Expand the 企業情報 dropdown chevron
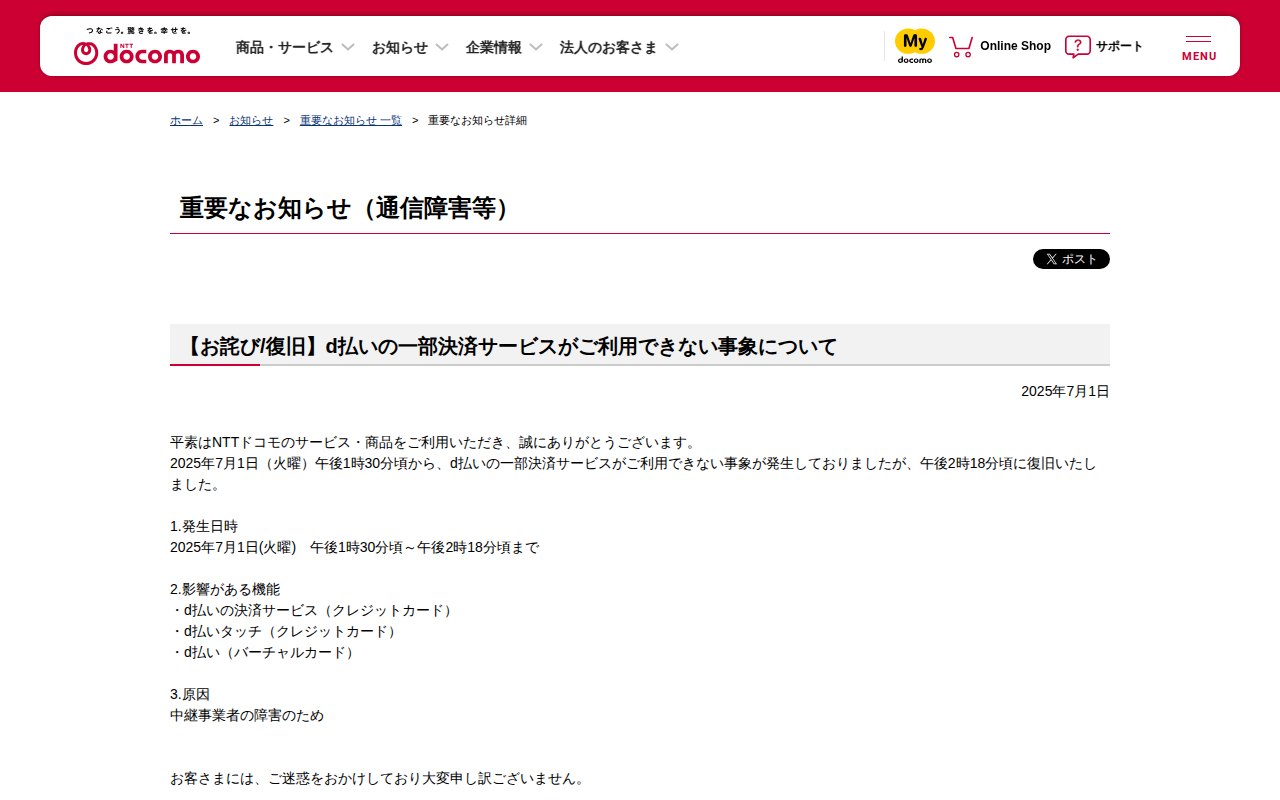Viewport: 1280px width, 800px height. pos(536,47)
